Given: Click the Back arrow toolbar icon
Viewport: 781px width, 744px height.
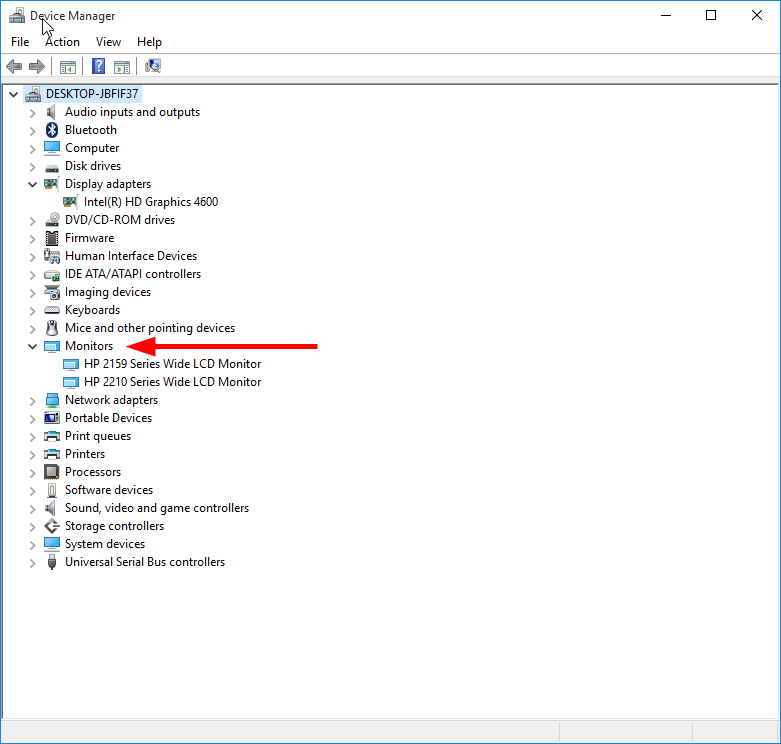Looking at the screenshot, I should pyautogui.click(x=14, y=66).
